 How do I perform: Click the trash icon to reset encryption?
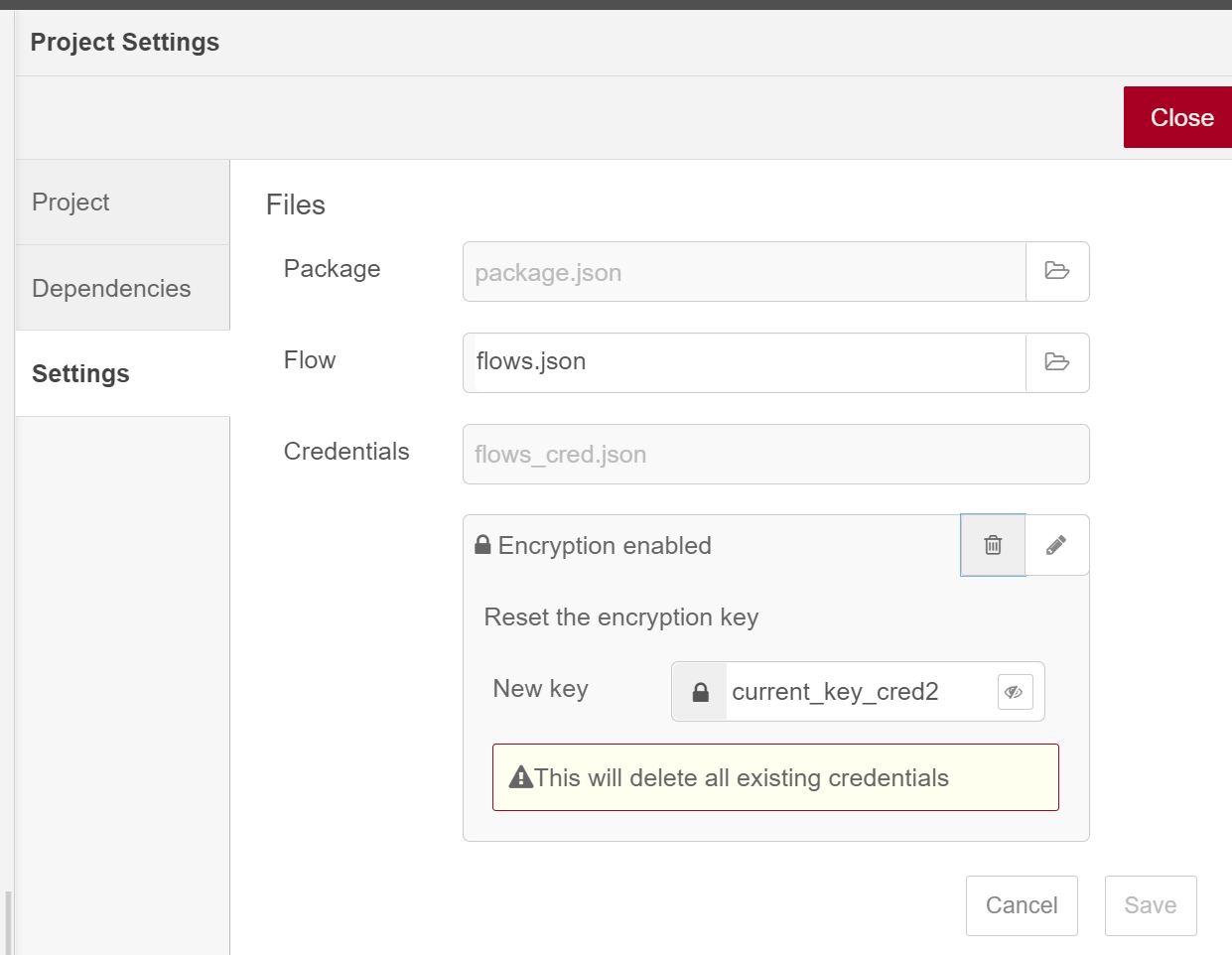pyautogui.click(x=992, y=545)
